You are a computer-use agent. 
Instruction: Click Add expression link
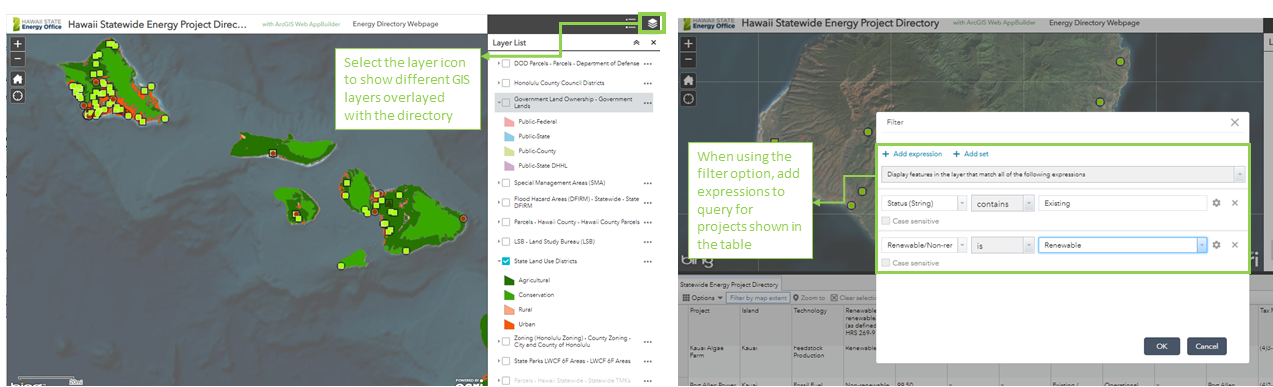912,154
